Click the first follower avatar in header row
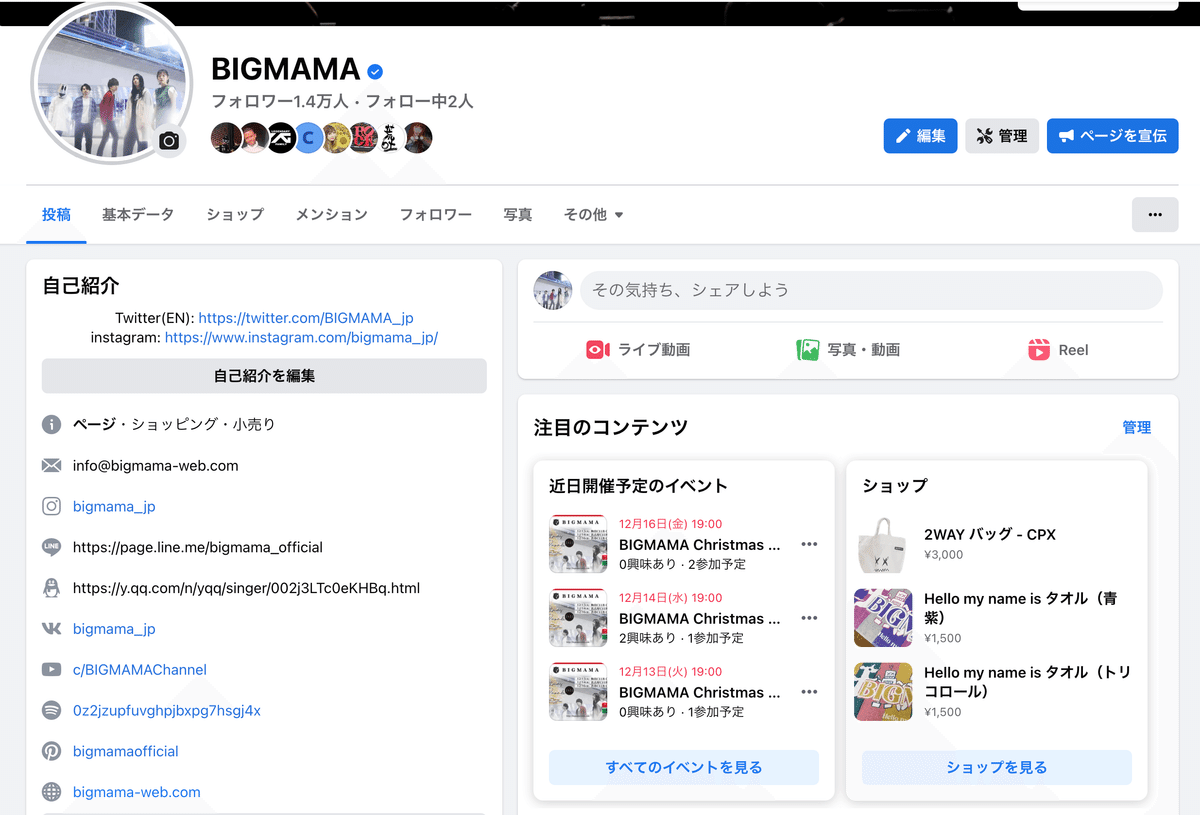The image size is (1200, 815). pos(227,138)
